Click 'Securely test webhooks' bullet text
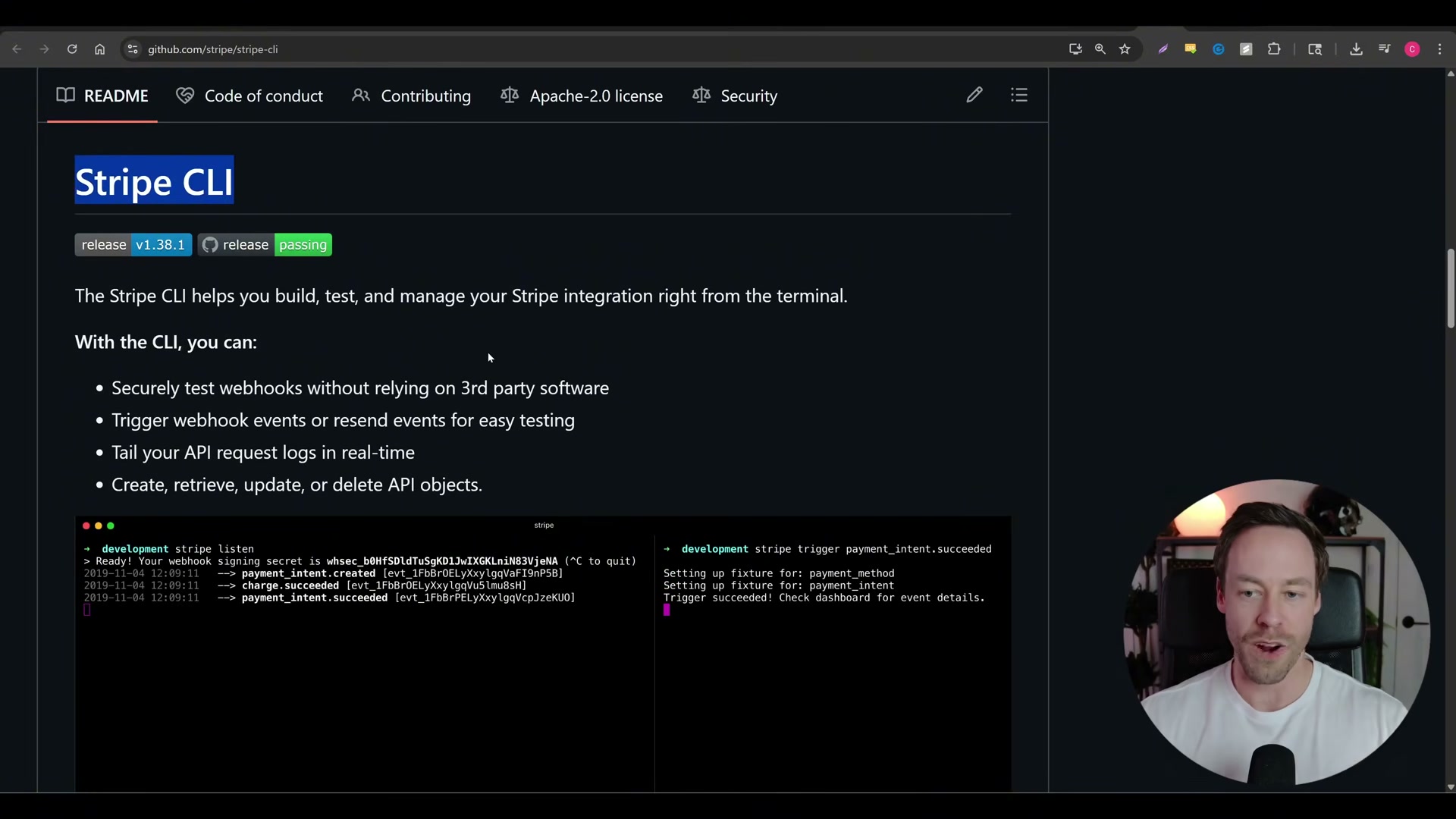The width and height of the screenshot is (1456, 819). pyautogui.click(x=360, y=388)
